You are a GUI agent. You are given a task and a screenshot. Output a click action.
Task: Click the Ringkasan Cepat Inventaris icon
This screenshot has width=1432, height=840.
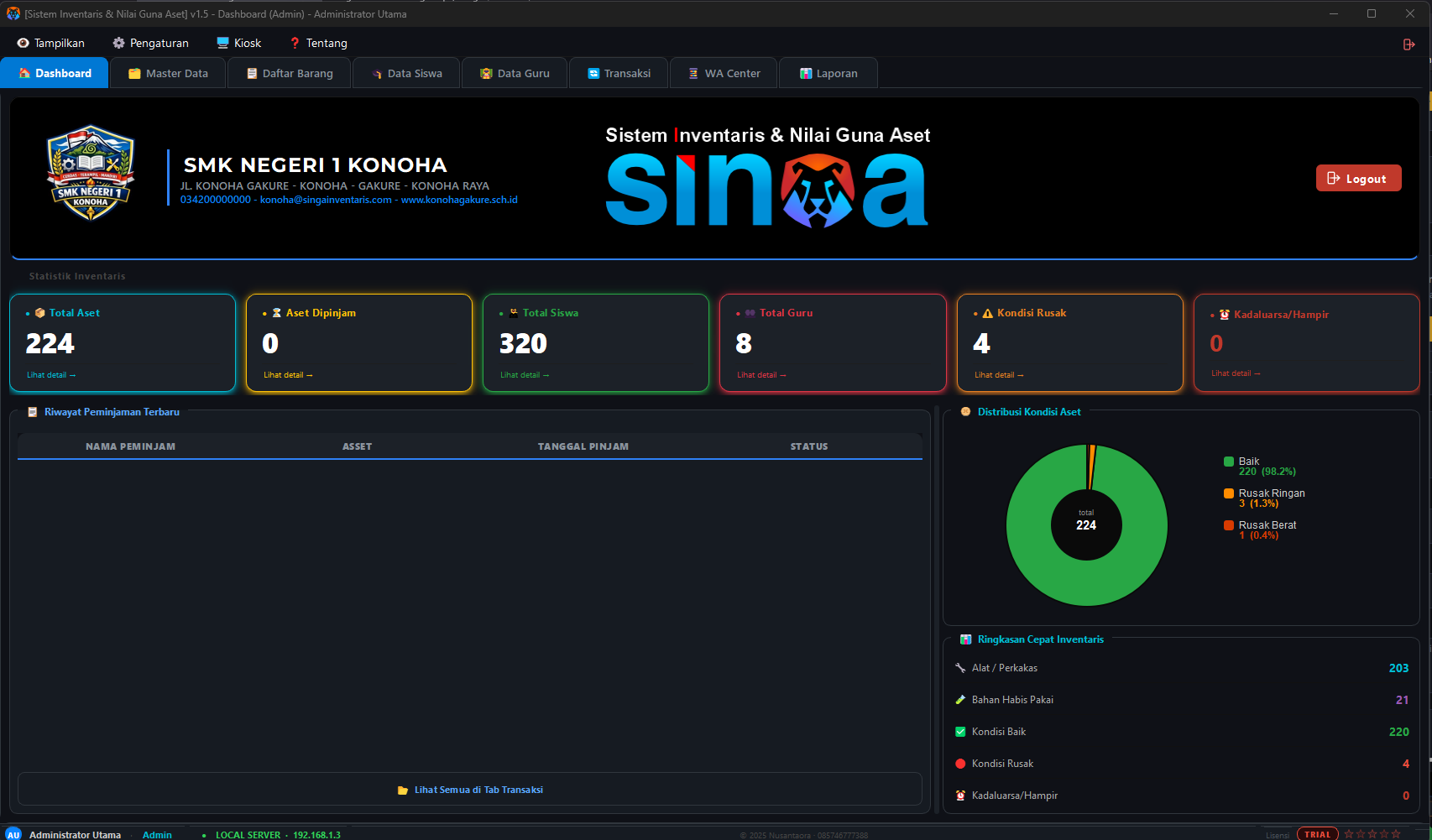pyautogui.click(x=965, y=639)
